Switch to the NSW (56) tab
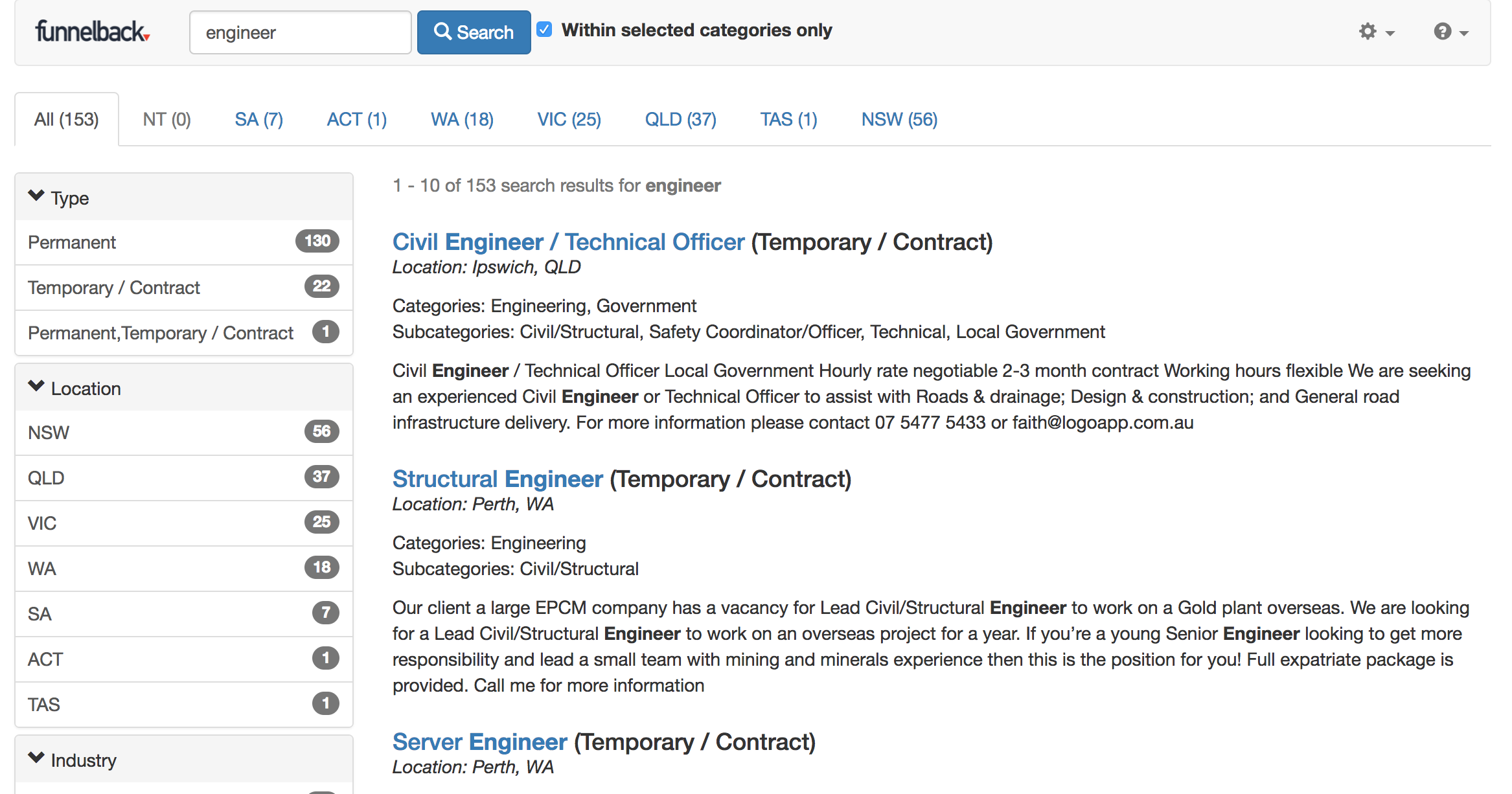 pos(899,120)
